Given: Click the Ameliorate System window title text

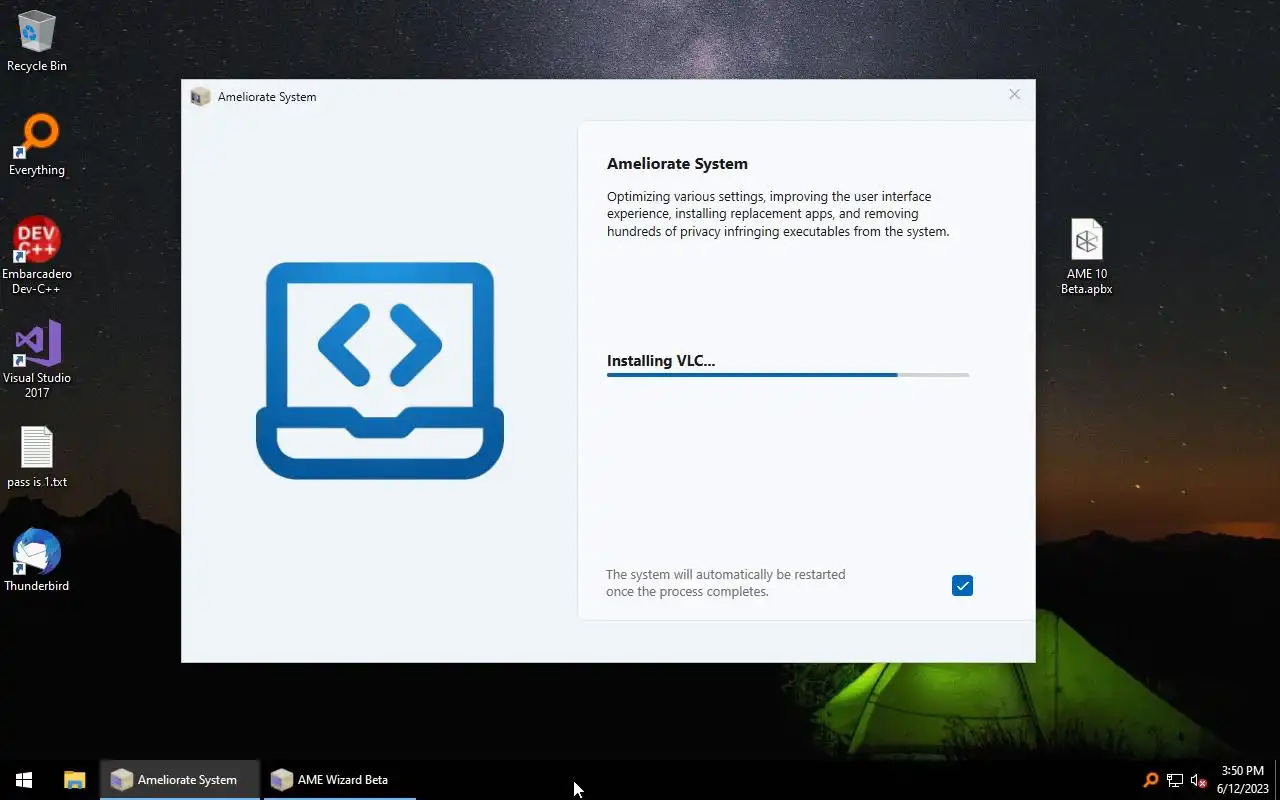Looking at the screenshot, I should pos(267,97).
